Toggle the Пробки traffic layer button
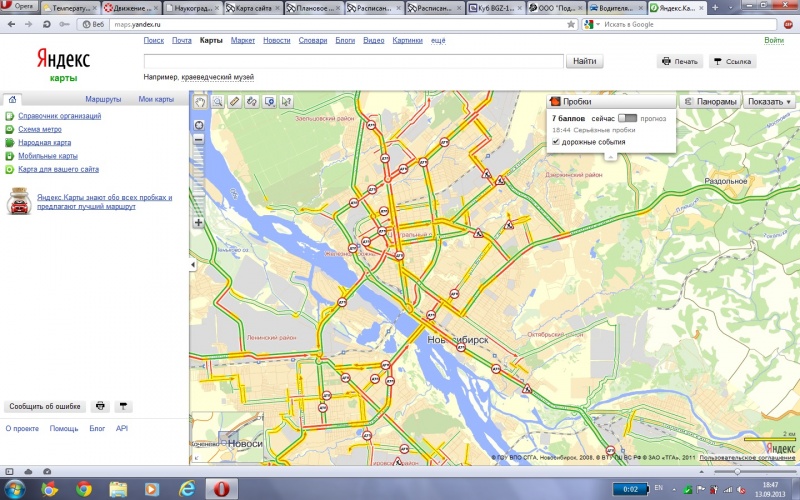 (570, 101)
